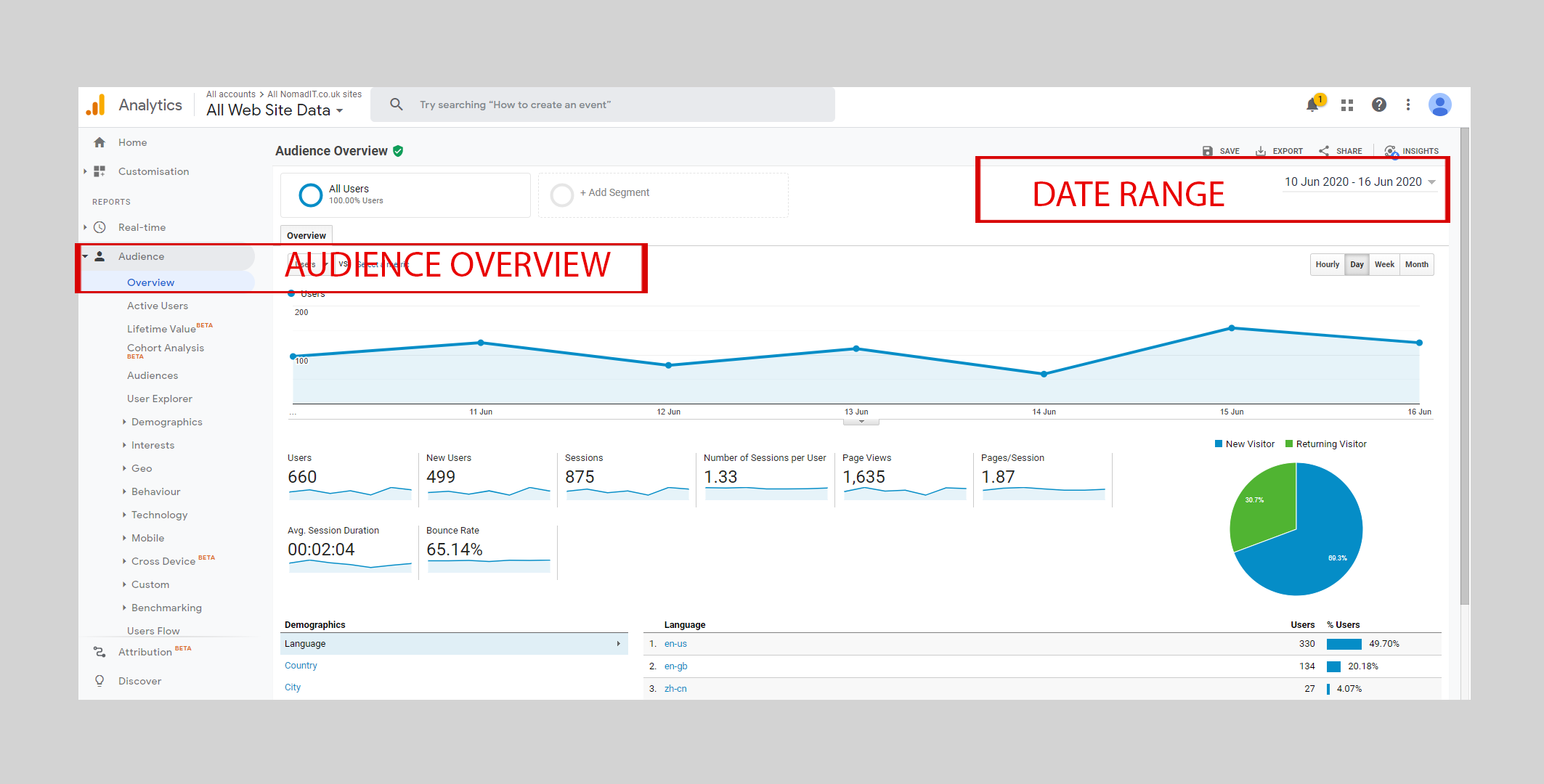The height and width of the screenshot is (784, 1544).
Task: Select Active Users in sidebar
Action: (x=158, y=306)
